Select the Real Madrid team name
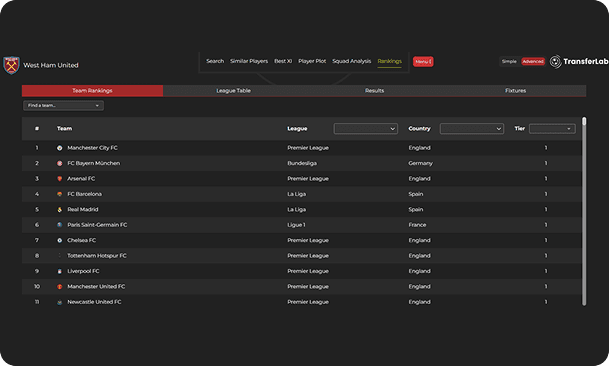Viewport: 609px width, 366px height. (x=83, y=209)
